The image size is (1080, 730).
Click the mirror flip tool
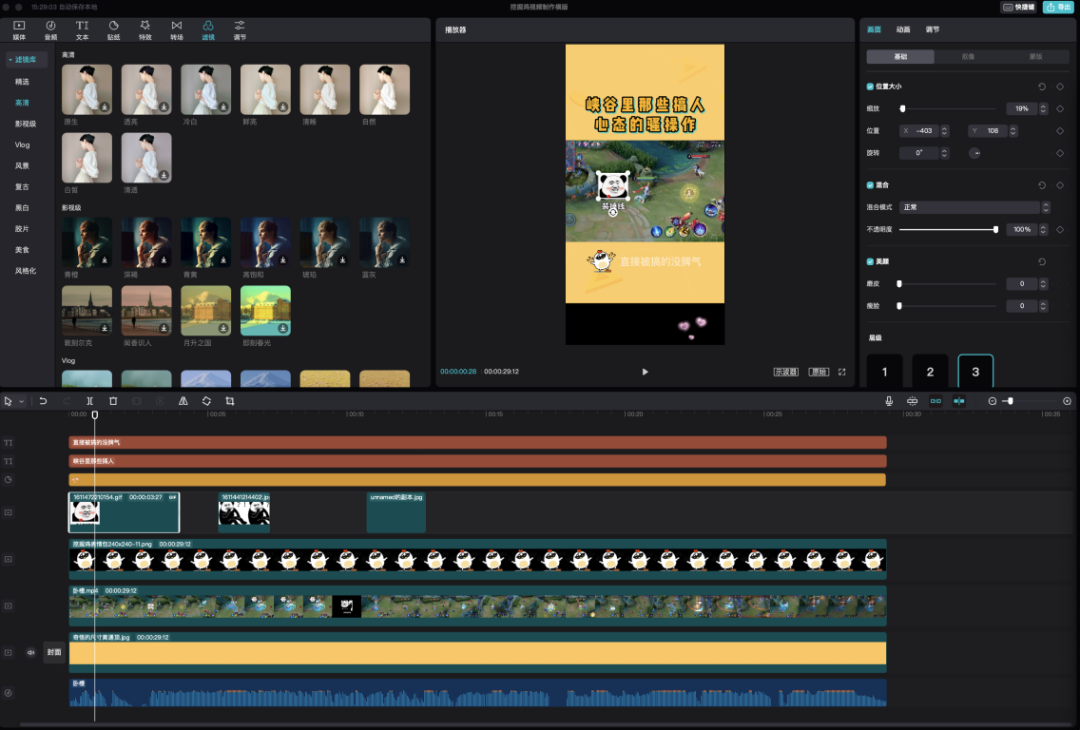[183, 401]
